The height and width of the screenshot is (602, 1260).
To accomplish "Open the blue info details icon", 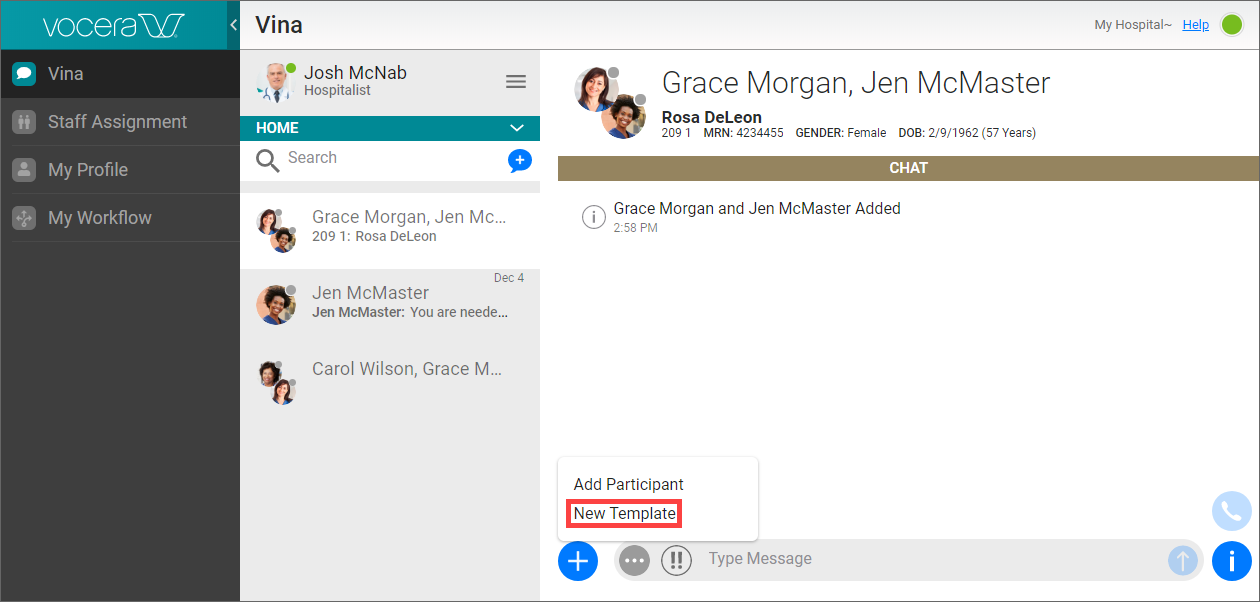I will [1231, 561].
